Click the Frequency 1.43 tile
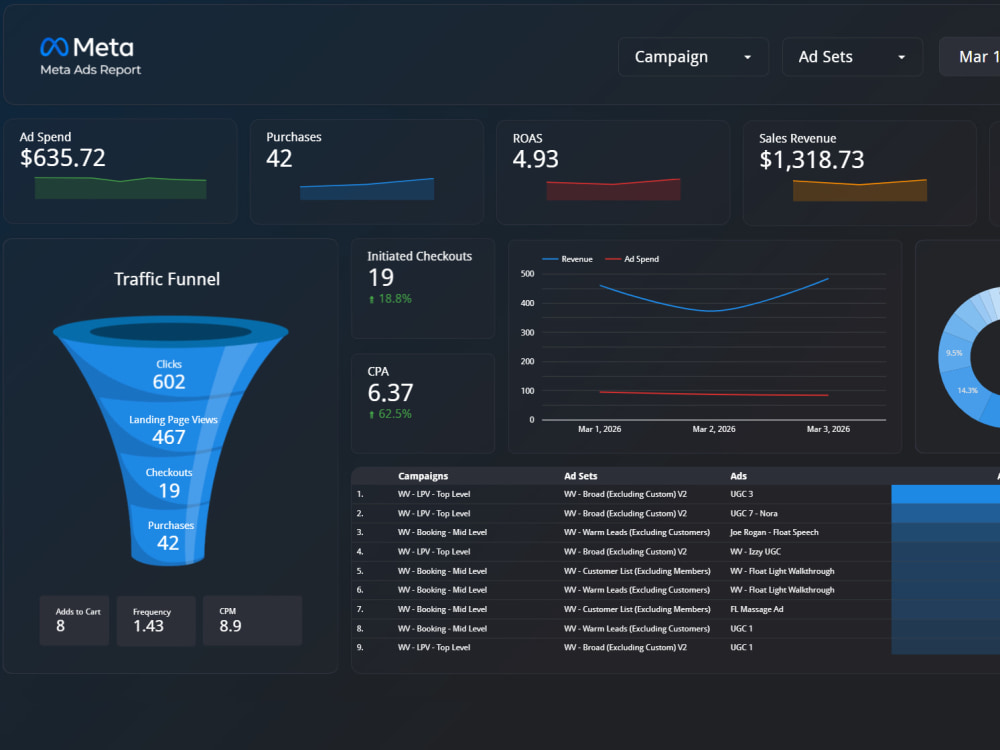1000x750 pixels. pyautogui.click(x=156, y=621)
